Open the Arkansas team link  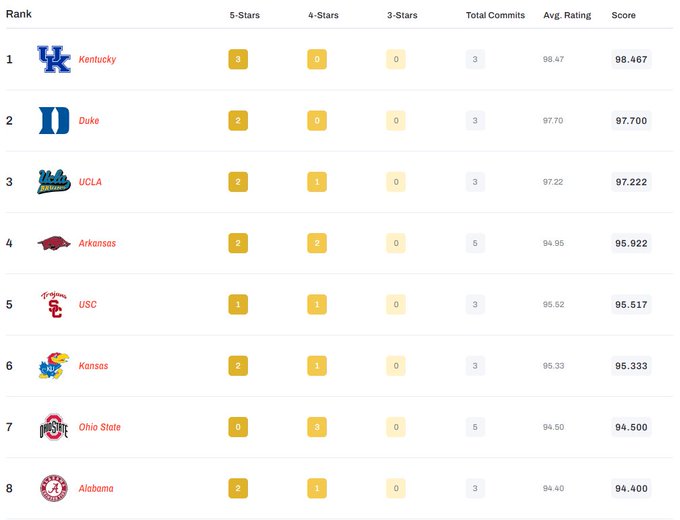click(x=97, y=243)
